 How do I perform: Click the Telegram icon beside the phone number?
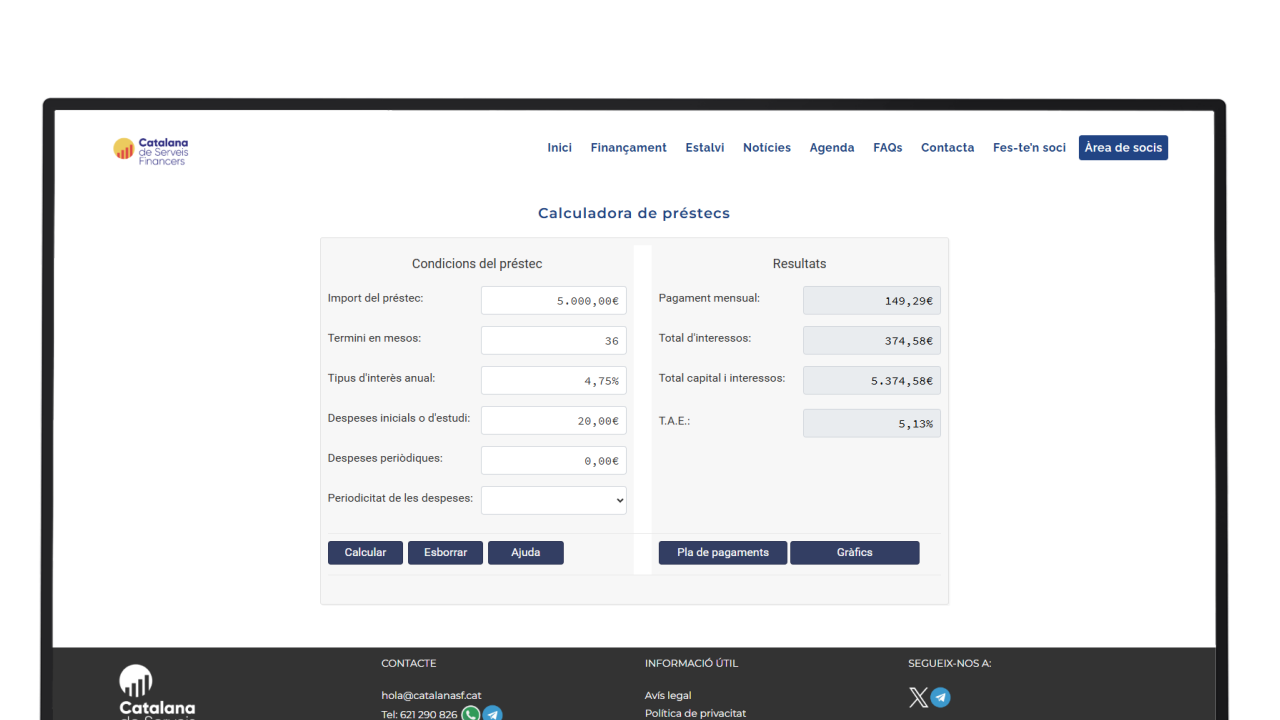pyautogui.click(x=492, y=714)
